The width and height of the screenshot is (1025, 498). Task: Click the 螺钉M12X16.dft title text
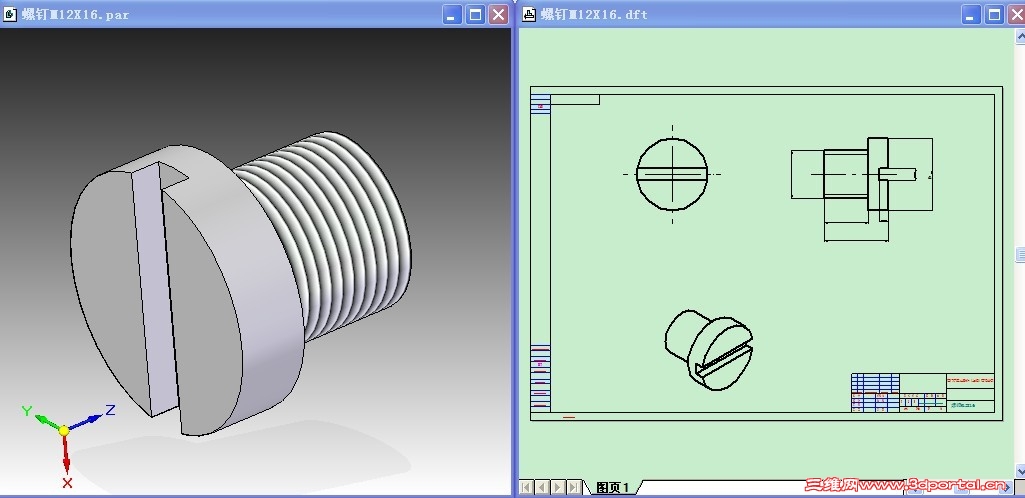point(594,14)
